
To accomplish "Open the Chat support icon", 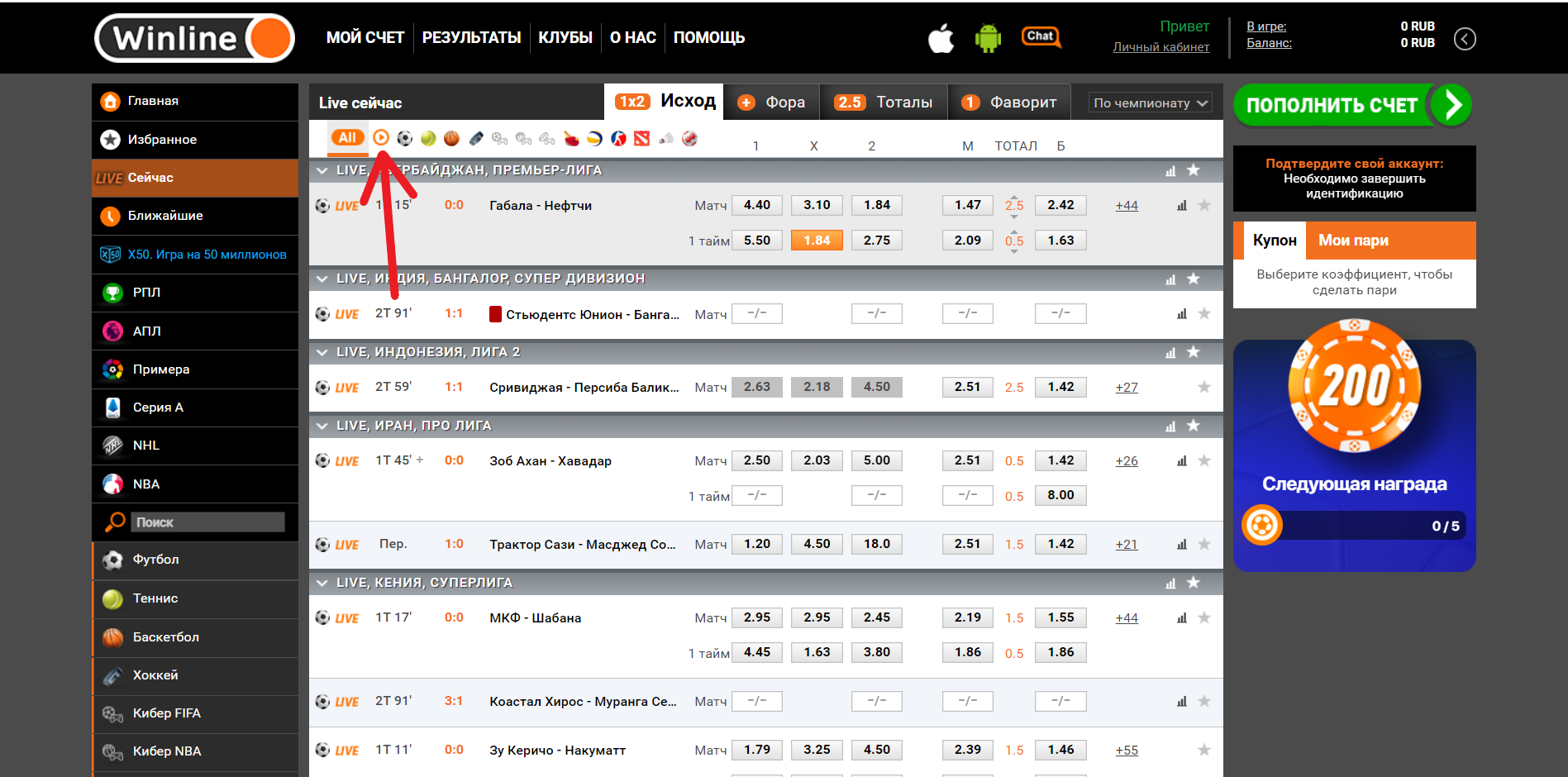I will click(1041, 37).
